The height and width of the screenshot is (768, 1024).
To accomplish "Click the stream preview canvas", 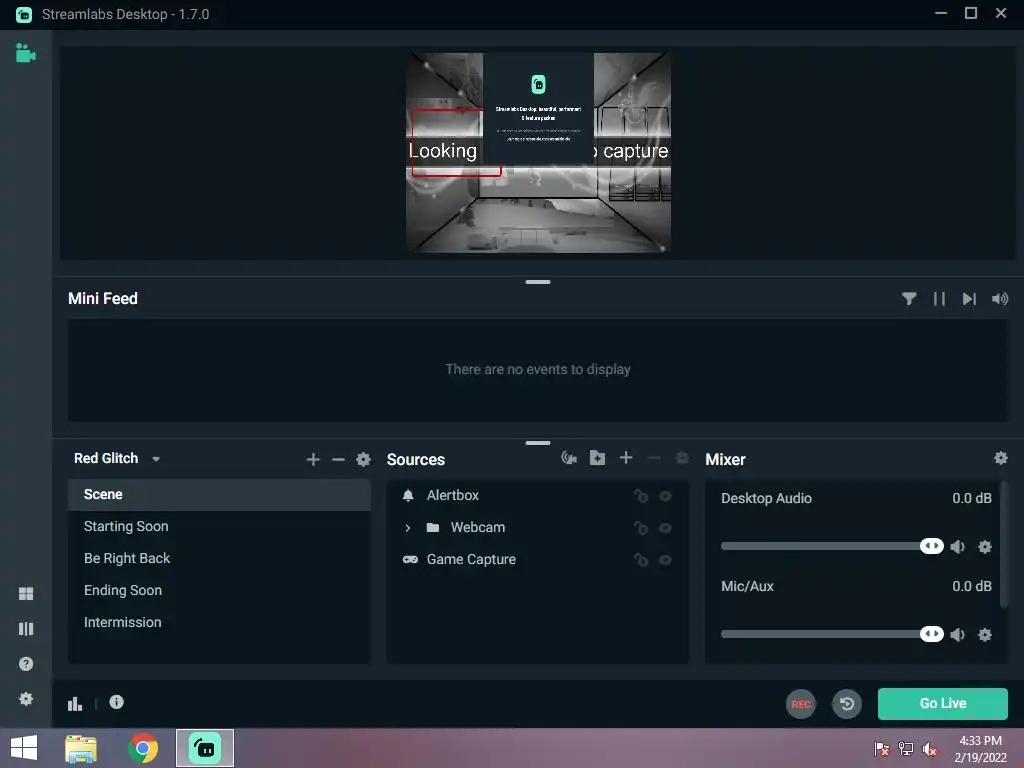I will [x=538, y=153].
